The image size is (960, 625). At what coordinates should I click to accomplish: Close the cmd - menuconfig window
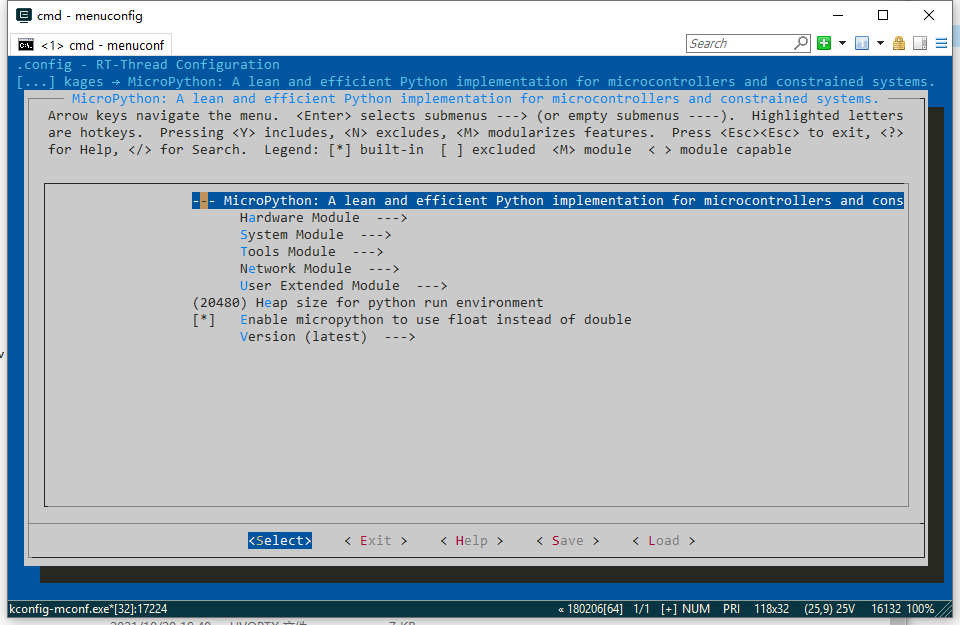(929, 15)
